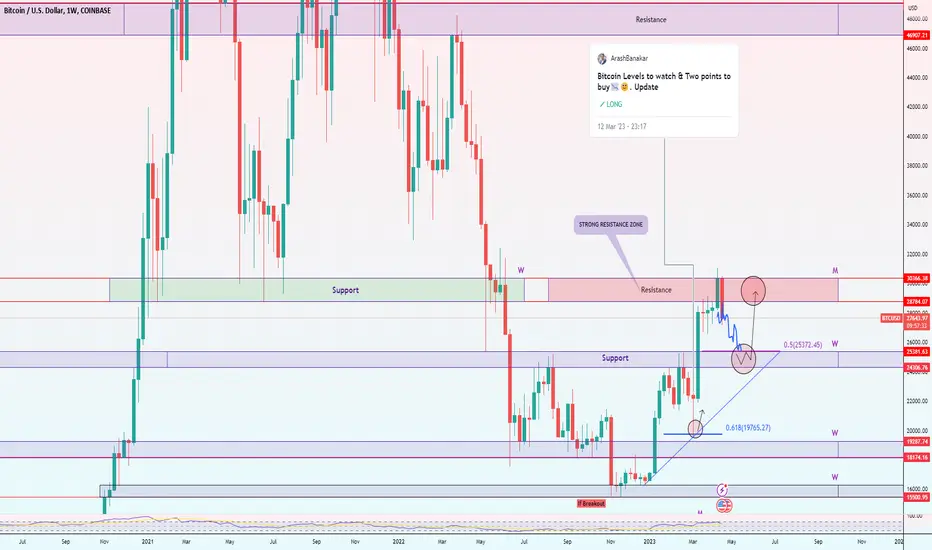Screen dimensions: 932x550
Task: Click ArashBanakar's avatar in the idea card
Action: [602, 58]
